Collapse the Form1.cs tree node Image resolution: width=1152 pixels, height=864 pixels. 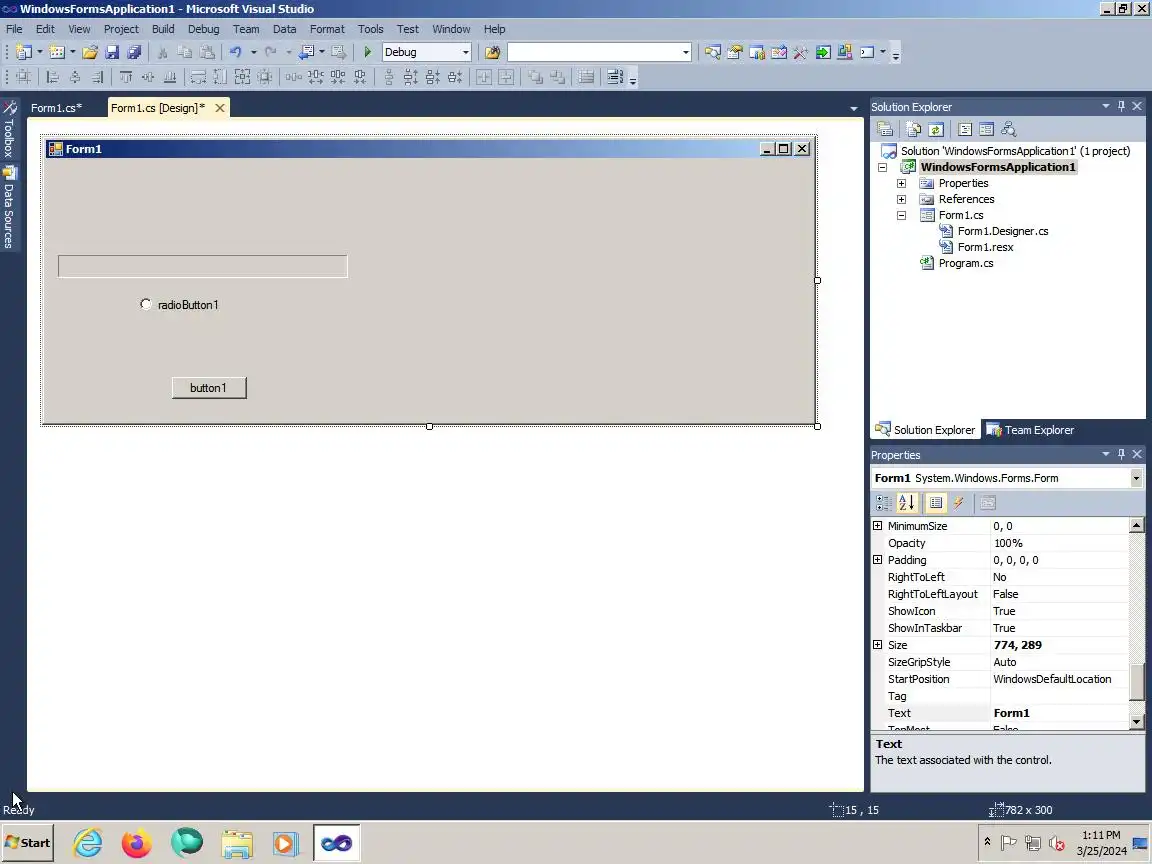pos(901,216)
